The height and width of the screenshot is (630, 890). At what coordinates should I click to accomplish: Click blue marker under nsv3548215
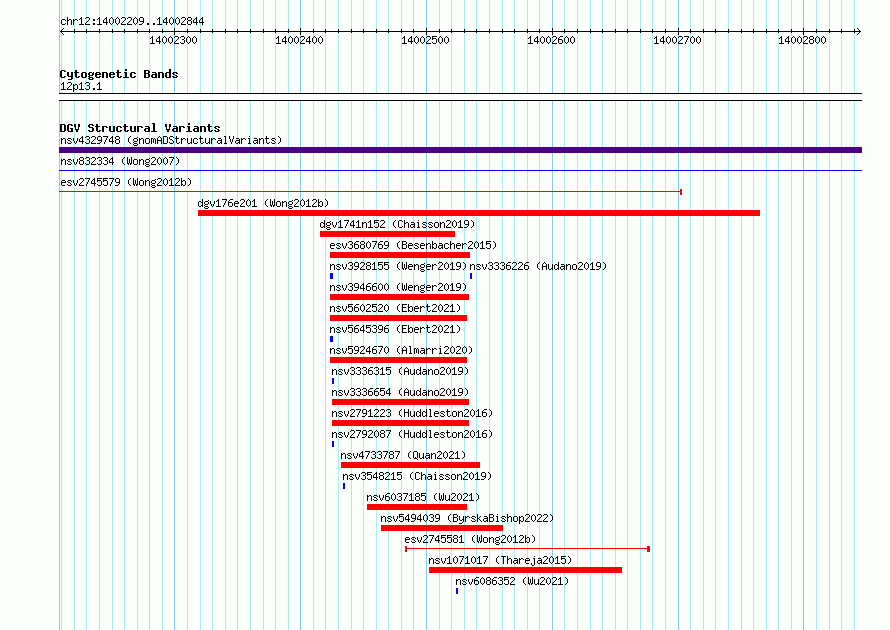(x=344, y=486)
